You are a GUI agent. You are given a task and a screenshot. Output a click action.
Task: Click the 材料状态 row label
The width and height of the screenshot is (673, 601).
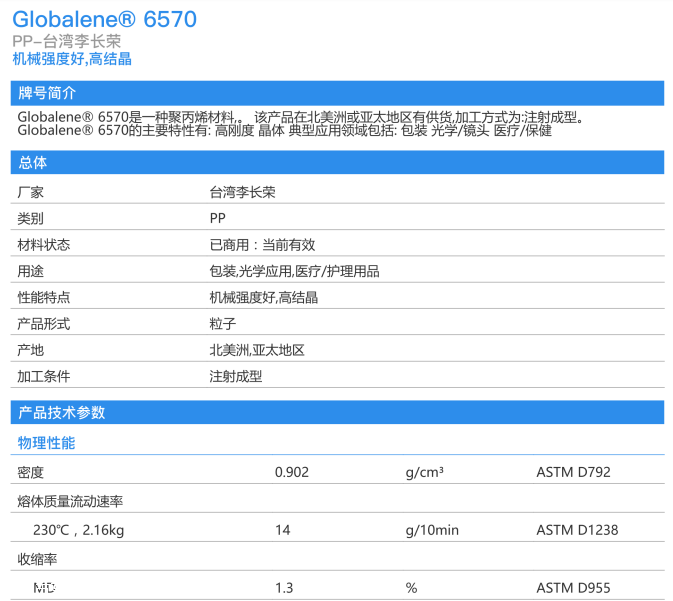44,245
